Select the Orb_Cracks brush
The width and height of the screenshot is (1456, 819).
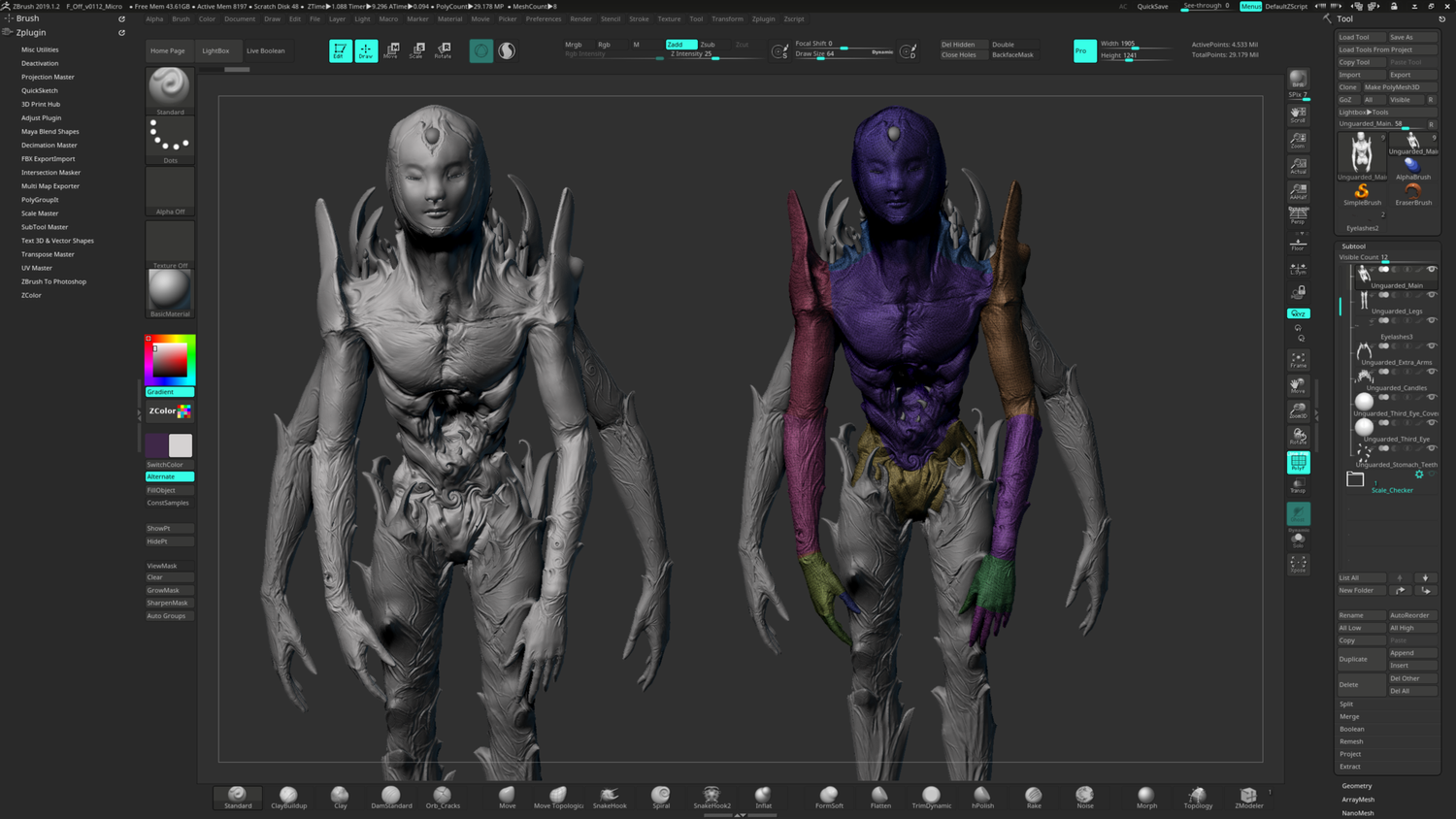(443, 797)
